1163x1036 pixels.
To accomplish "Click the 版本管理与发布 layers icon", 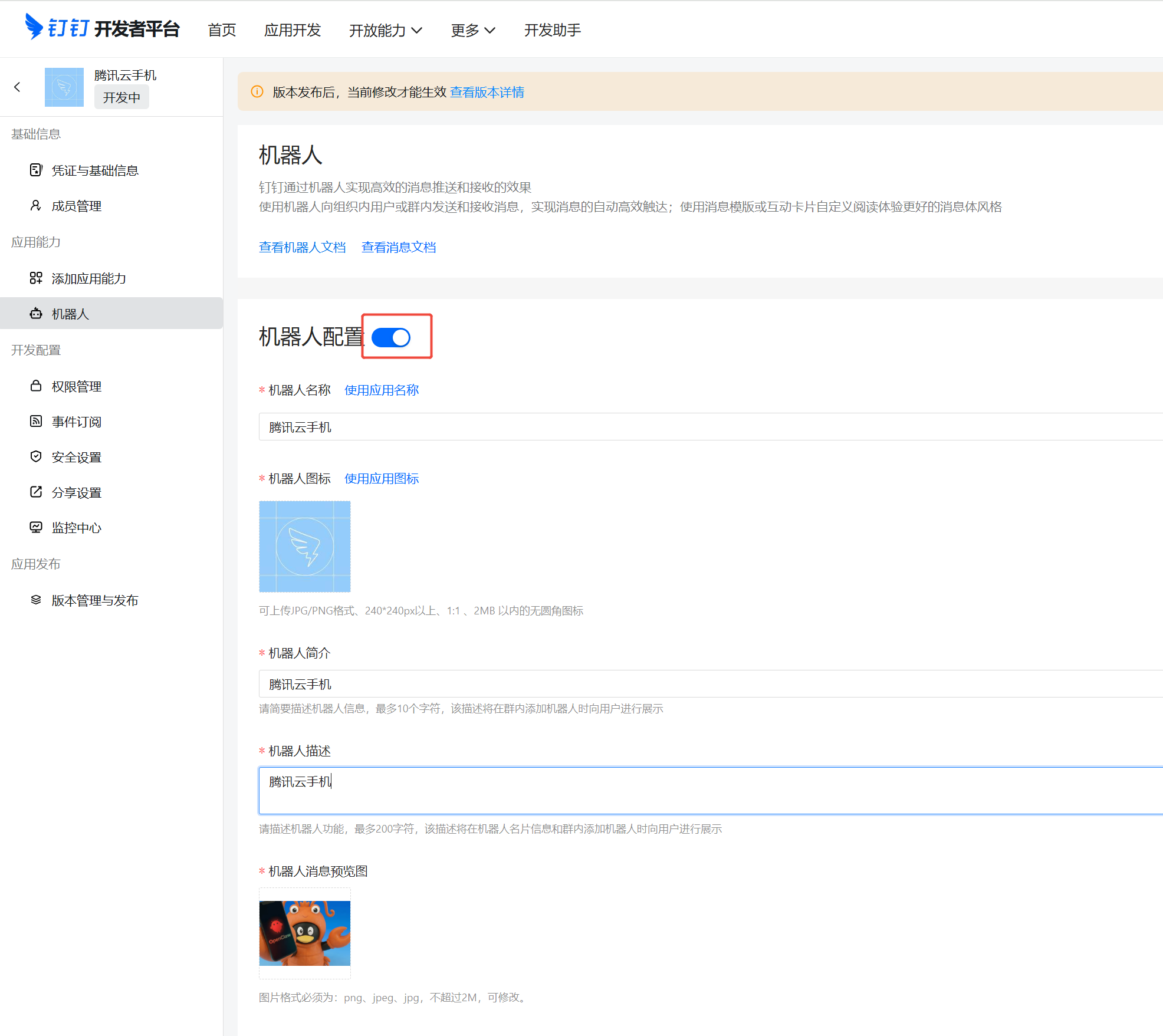I will pos(36,600).
